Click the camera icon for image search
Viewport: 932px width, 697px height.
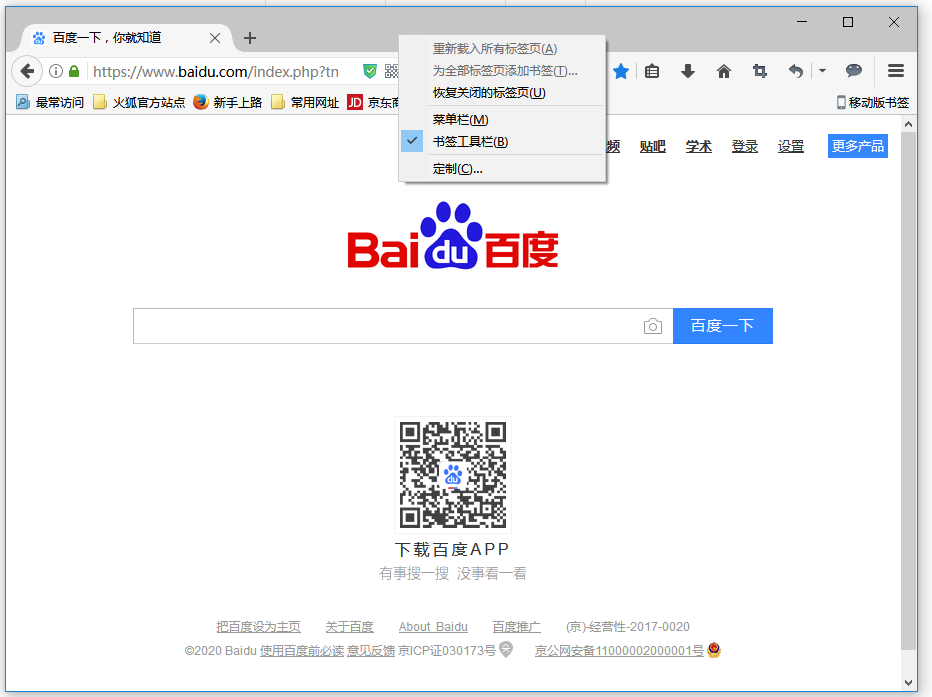[x=653, y=326]
